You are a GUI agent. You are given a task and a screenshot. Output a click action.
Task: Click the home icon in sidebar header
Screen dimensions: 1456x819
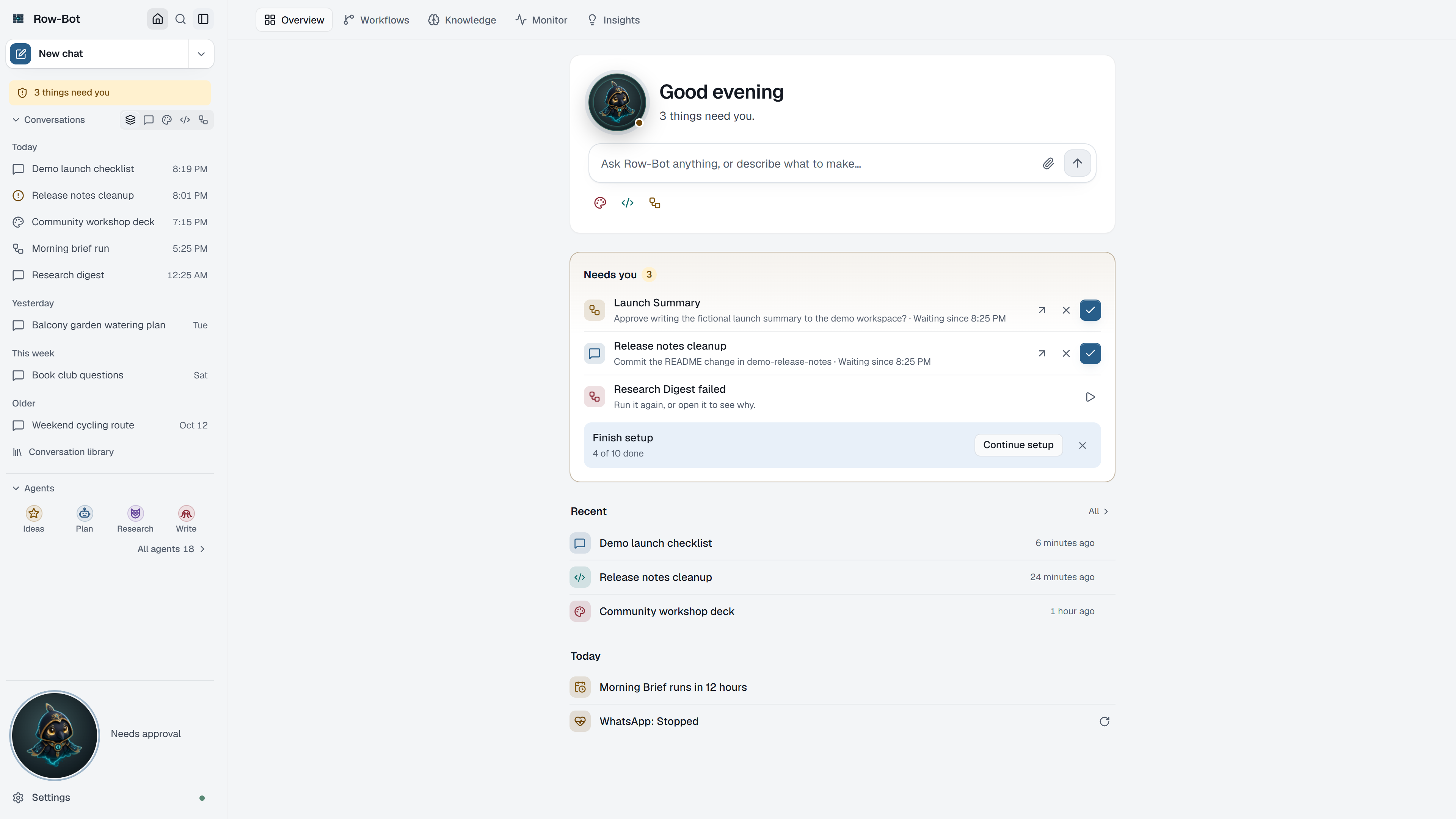click(158, 19)
